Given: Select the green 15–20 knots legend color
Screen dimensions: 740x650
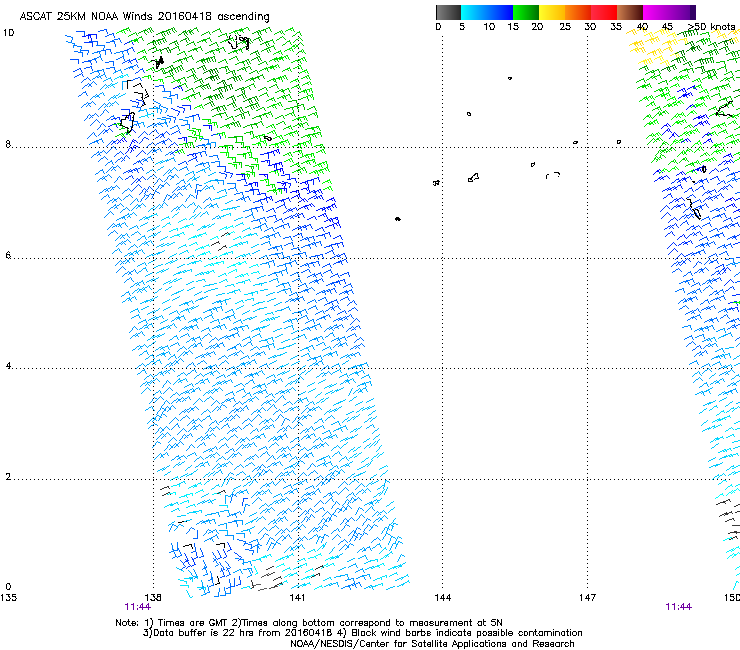Looking at the screenshot, I should click(526, 12).
